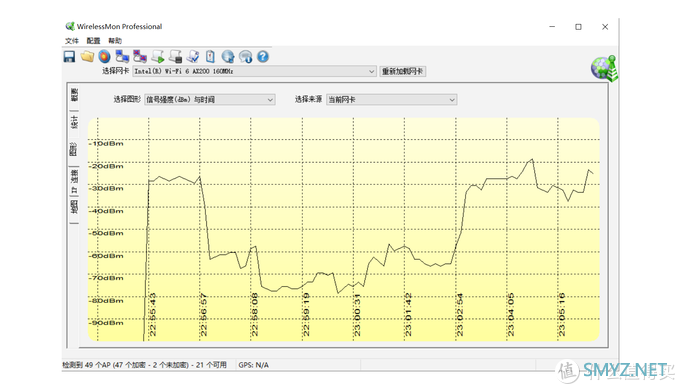The height and width of the screenshot is (389, 680).
Task: Open file using the folder icon
Action: click(87, 57)
